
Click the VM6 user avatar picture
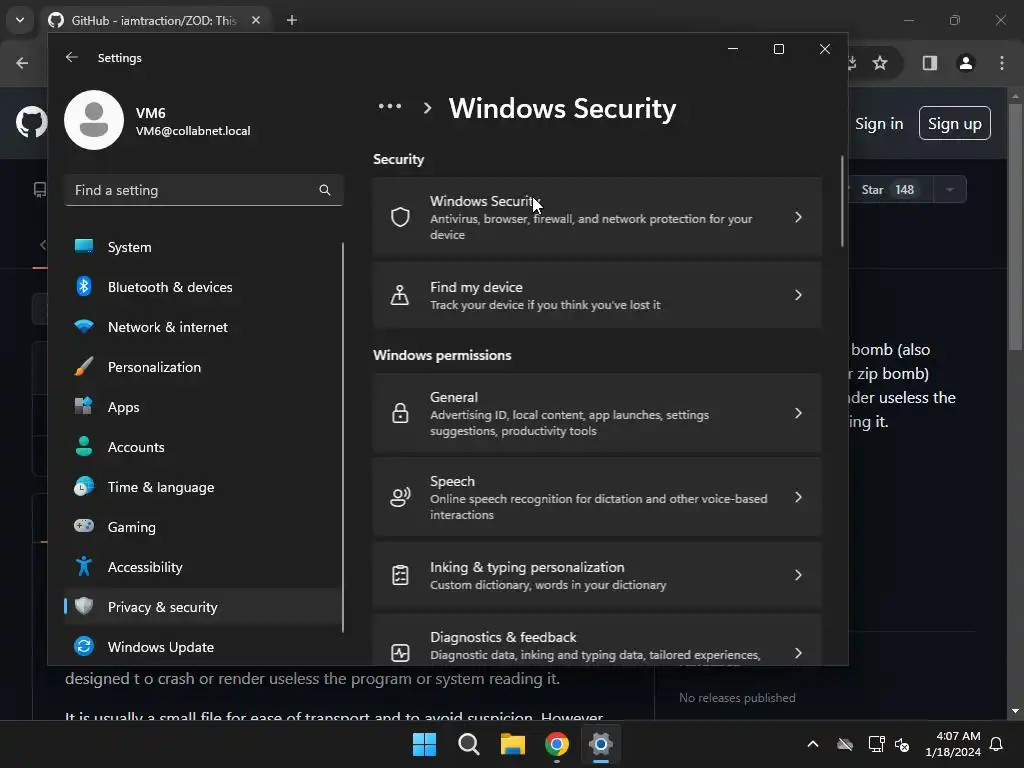coord(94,120)
